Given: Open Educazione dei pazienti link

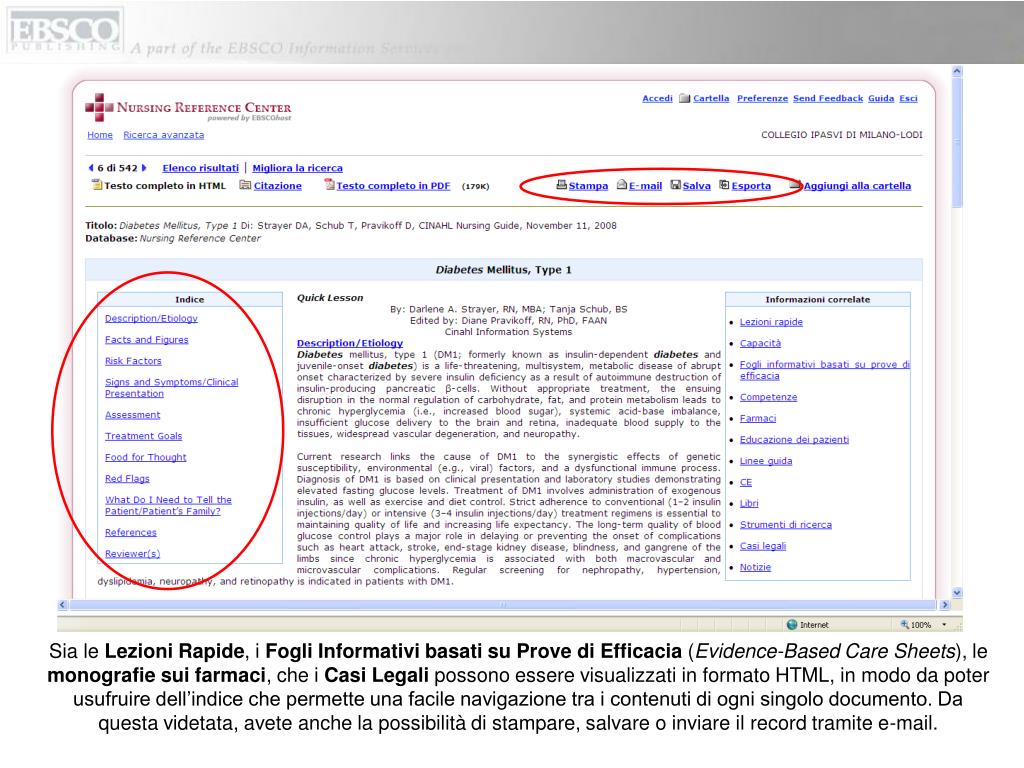Looking at the screenshot, I should 794,440.
